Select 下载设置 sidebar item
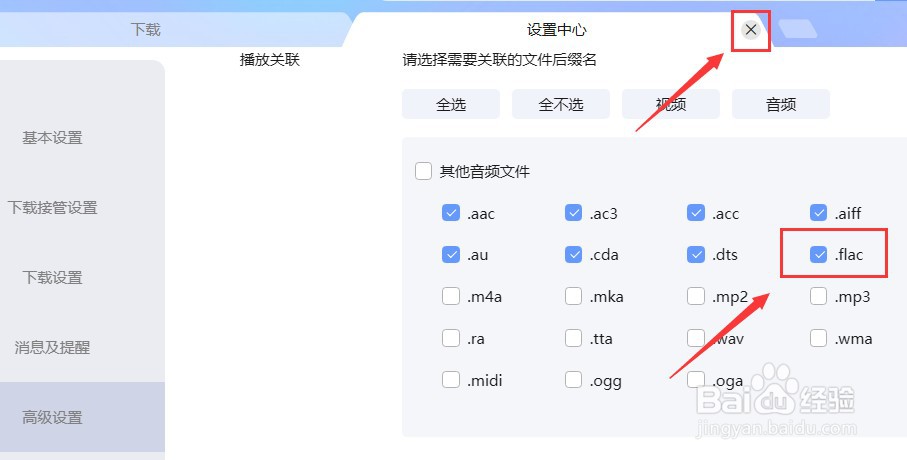This screenshot has width=907, height=460. tap(52, 278)
